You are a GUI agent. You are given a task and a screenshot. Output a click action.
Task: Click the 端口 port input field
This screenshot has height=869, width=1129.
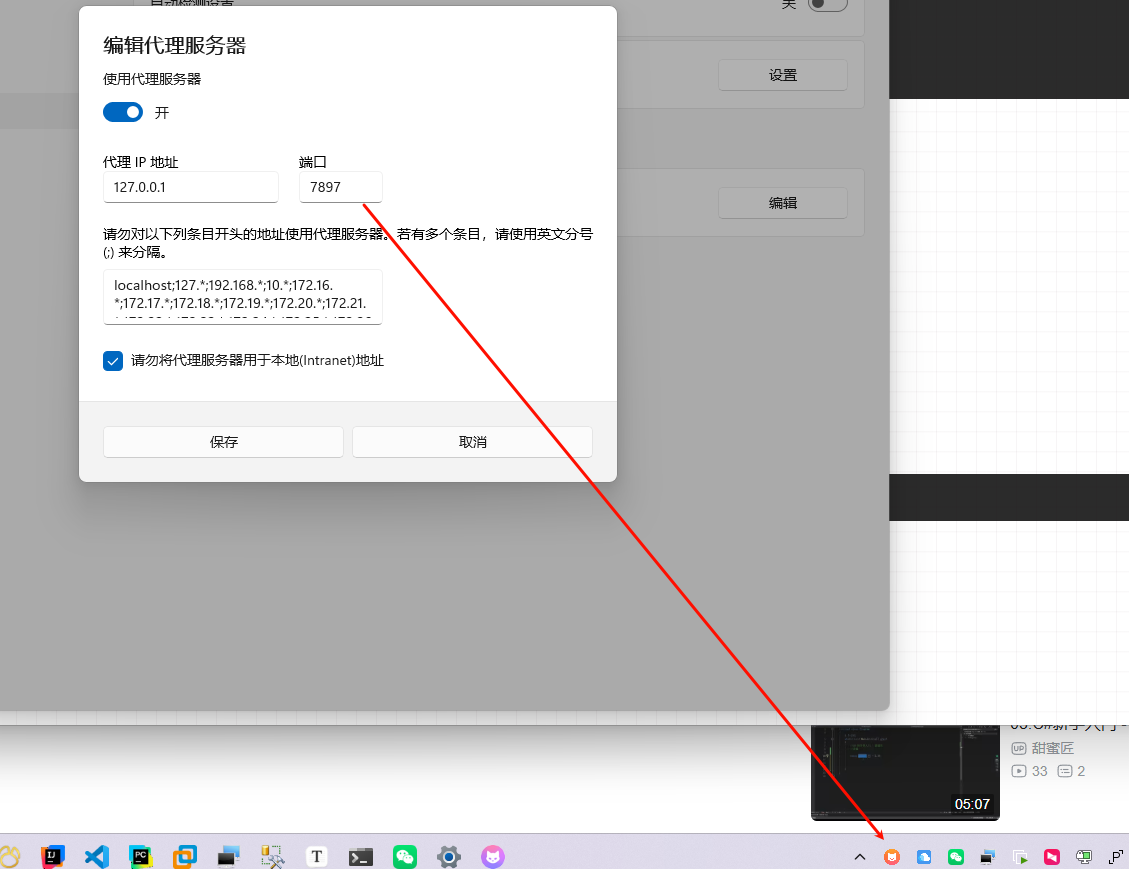pyautogui.click(x=340, y=187)
